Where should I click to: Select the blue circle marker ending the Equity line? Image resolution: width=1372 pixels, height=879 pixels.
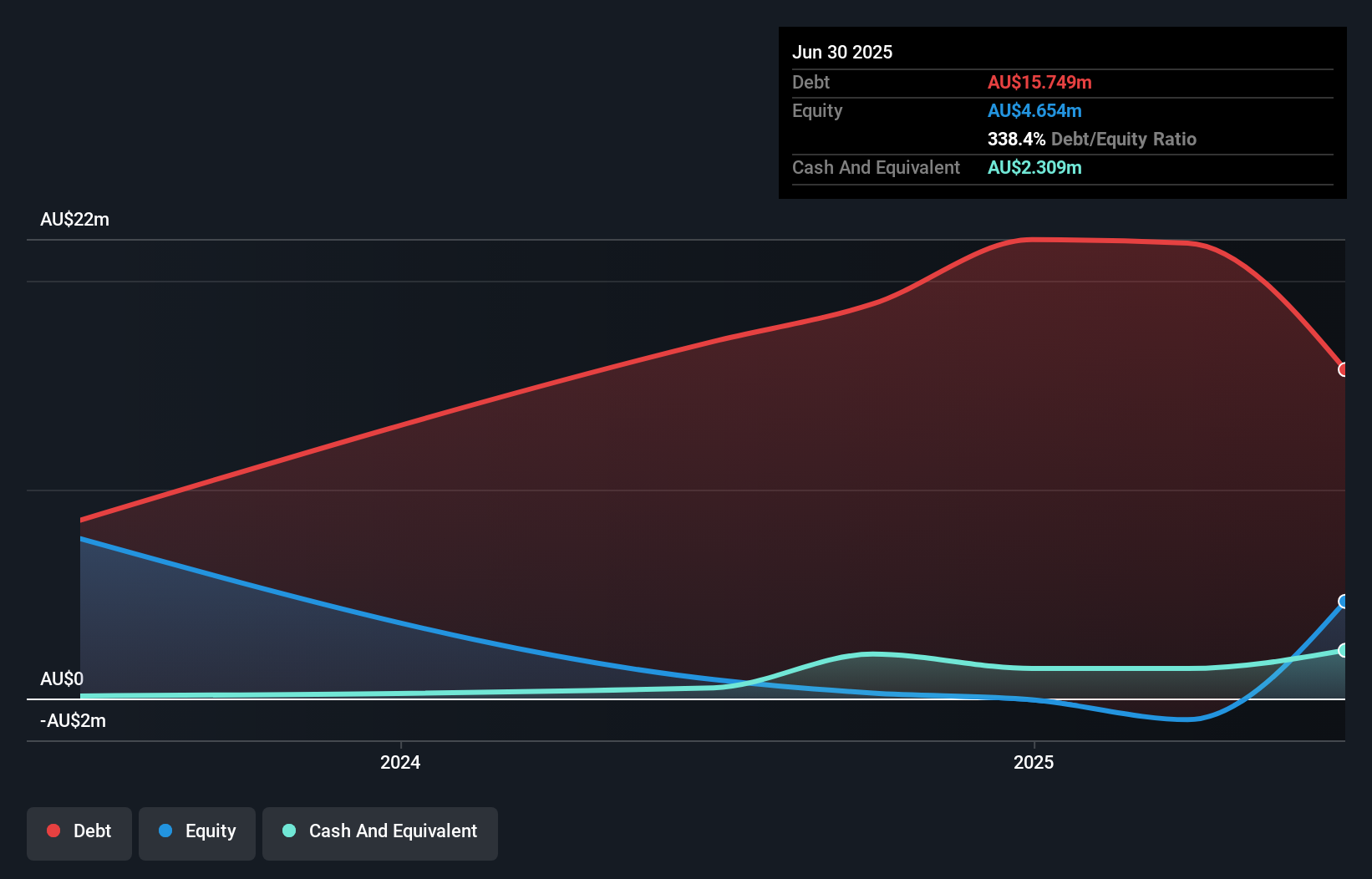point(1344,601)
